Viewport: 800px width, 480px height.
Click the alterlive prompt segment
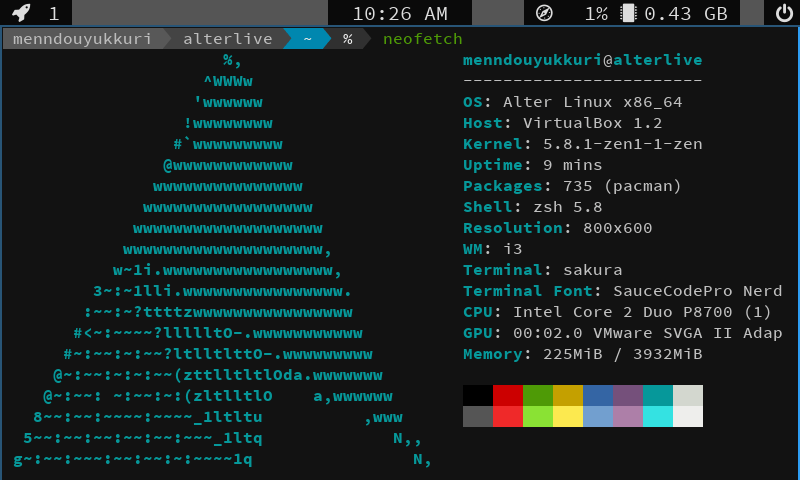(x=228, y=39)
